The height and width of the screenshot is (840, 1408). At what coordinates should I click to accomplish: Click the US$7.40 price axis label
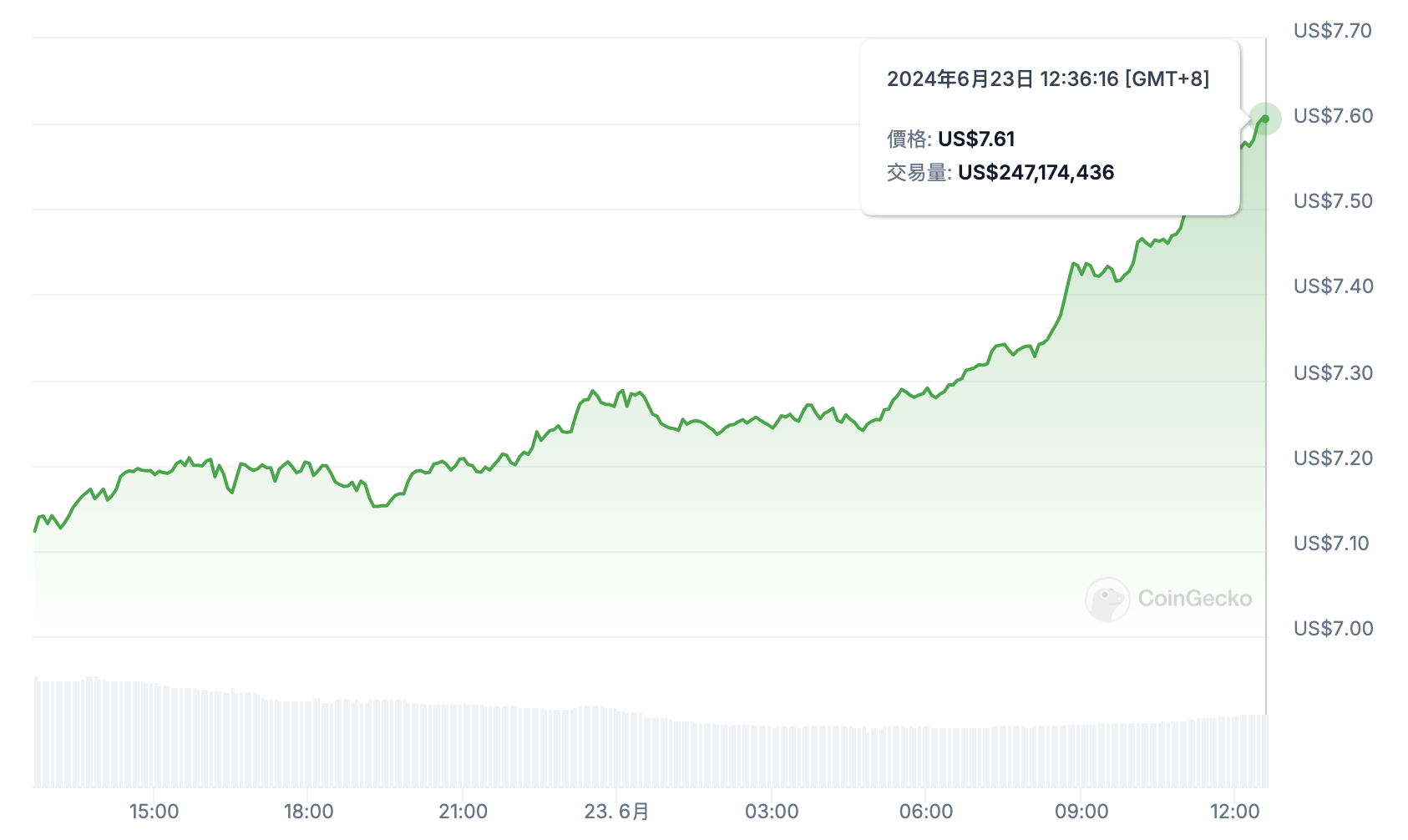click(x=1333, y=286)
